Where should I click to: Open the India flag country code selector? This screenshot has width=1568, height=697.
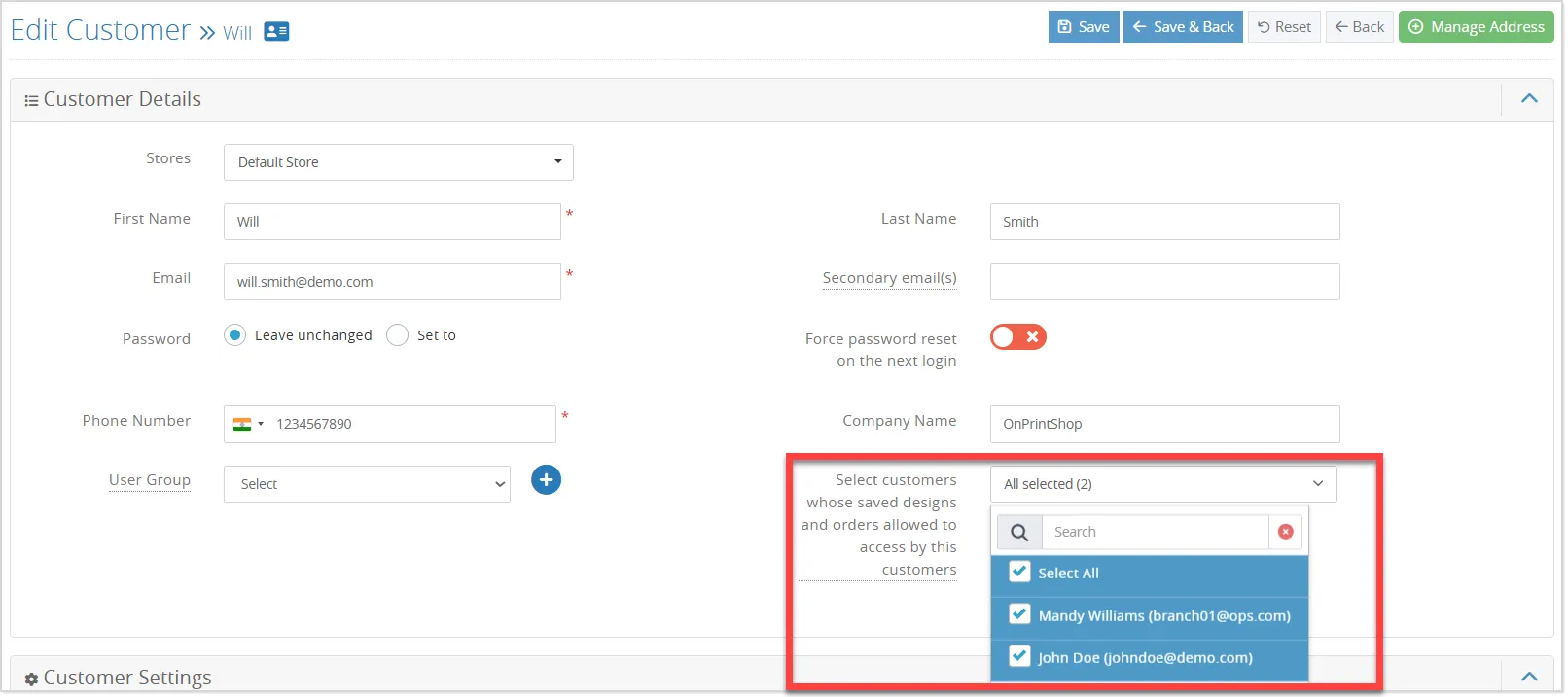(x=248, y=424)
